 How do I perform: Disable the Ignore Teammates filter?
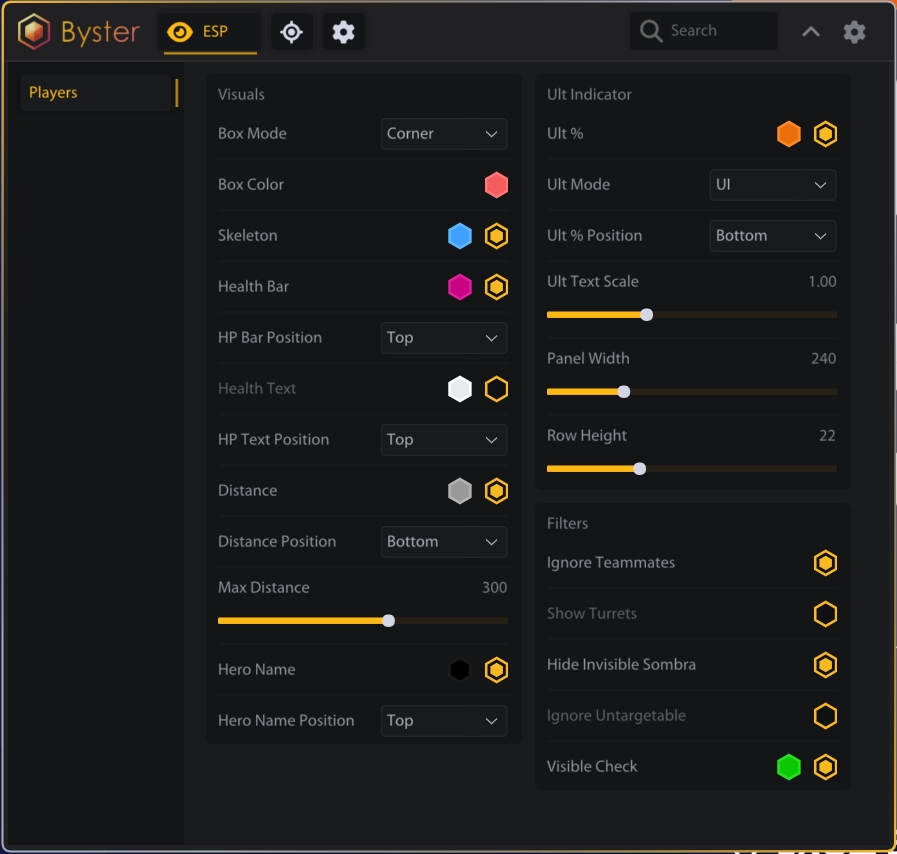tap(825, 562)
